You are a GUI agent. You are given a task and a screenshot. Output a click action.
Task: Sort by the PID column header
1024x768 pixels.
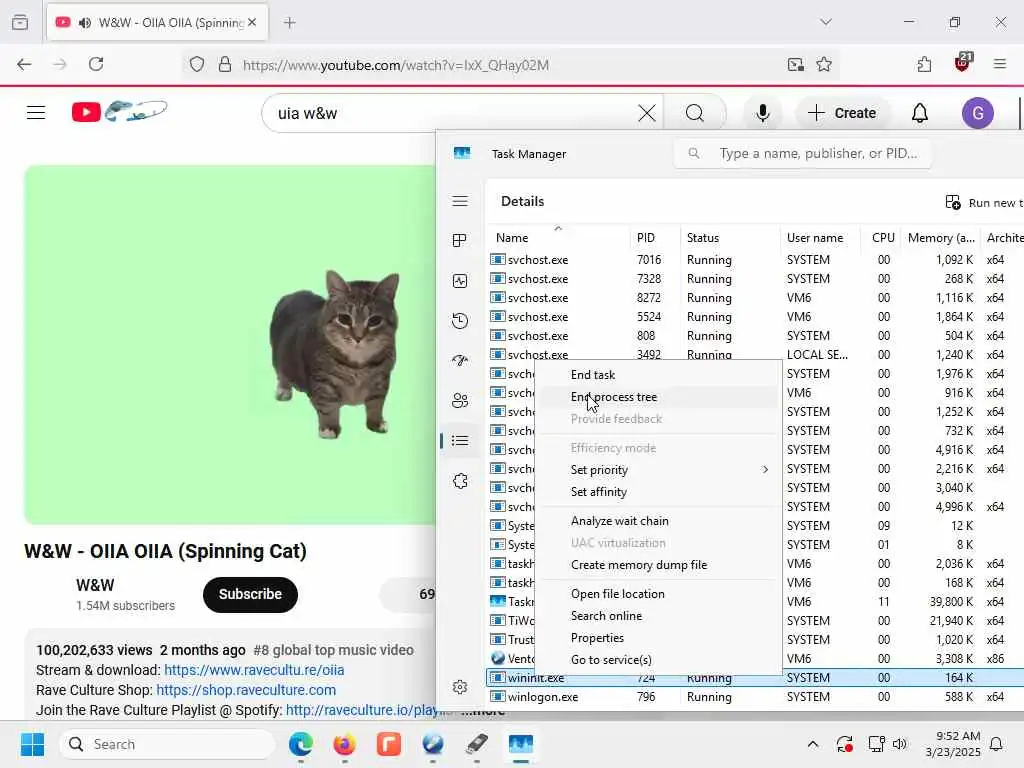[655, 238]
